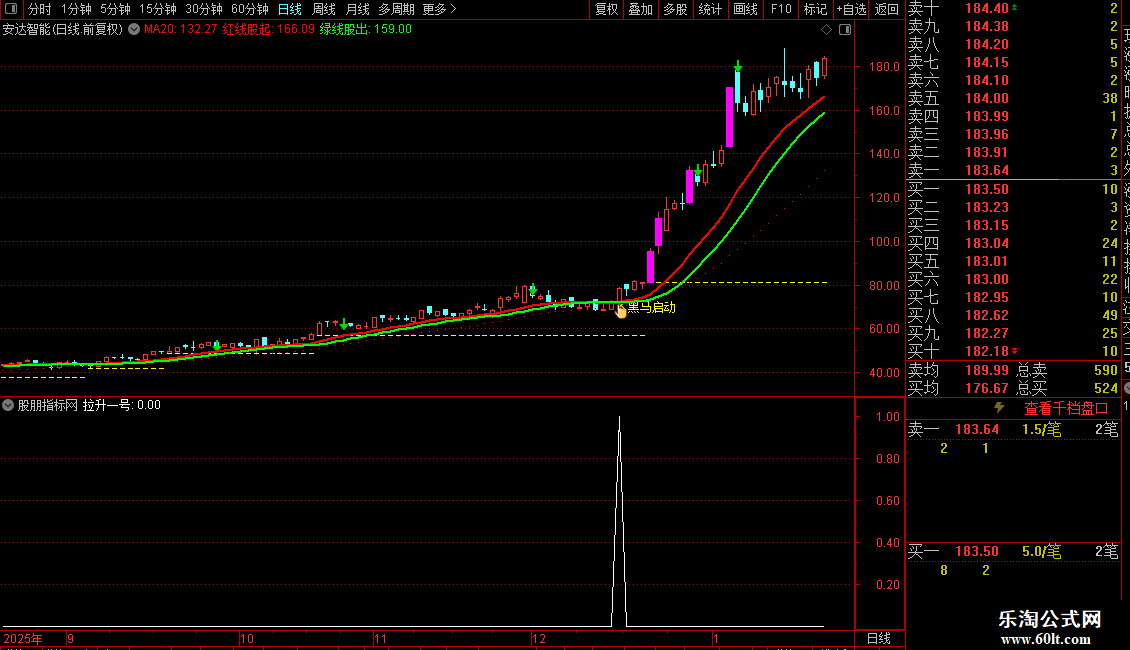Click the white spike peak in the sub-chart

[619, 418]
